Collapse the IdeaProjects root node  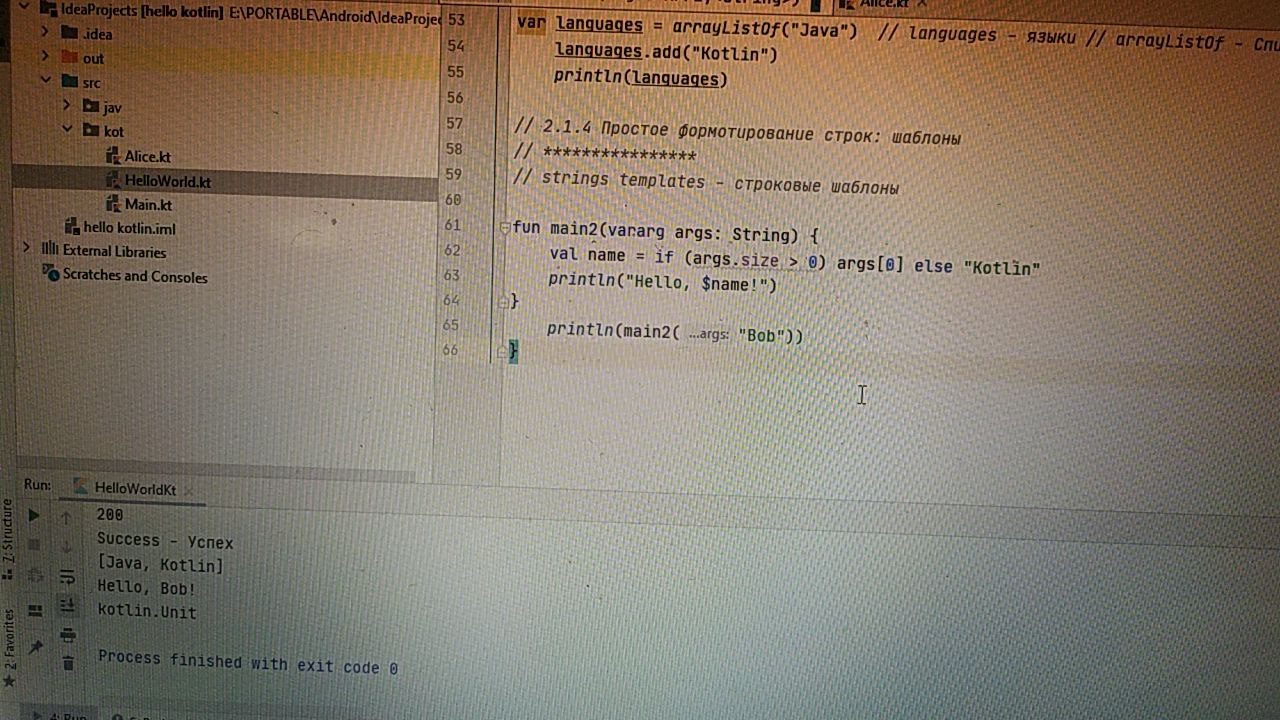pos(23,8)
